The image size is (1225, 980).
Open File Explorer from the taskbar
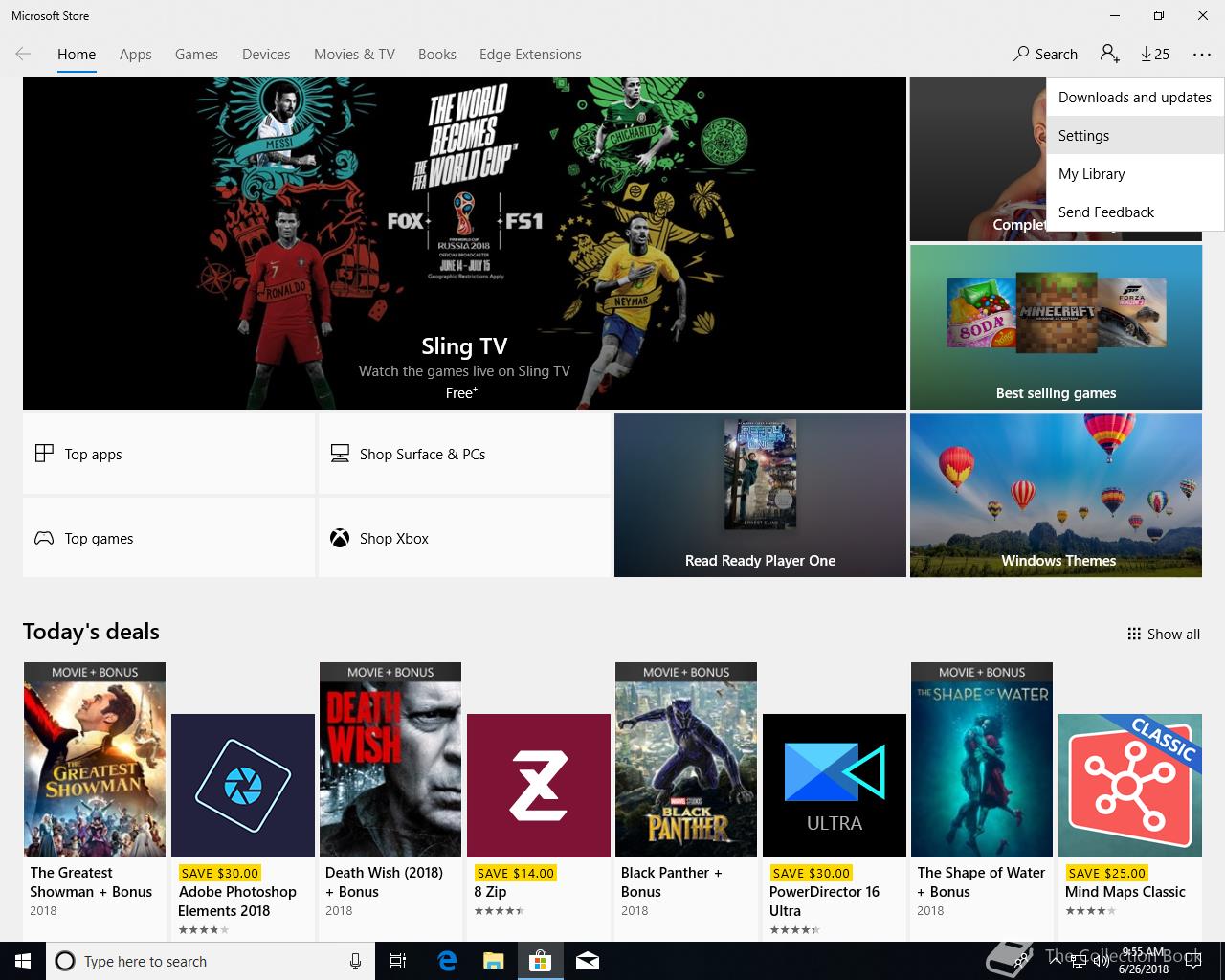(493, 961)
